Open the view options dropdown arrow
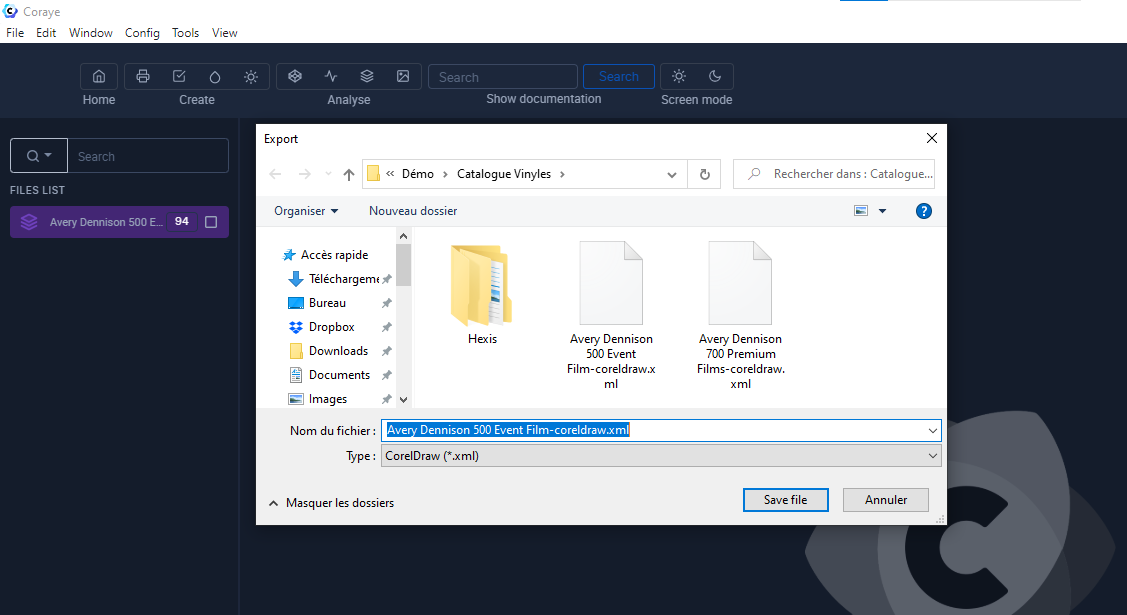 [x=883, y=211]
